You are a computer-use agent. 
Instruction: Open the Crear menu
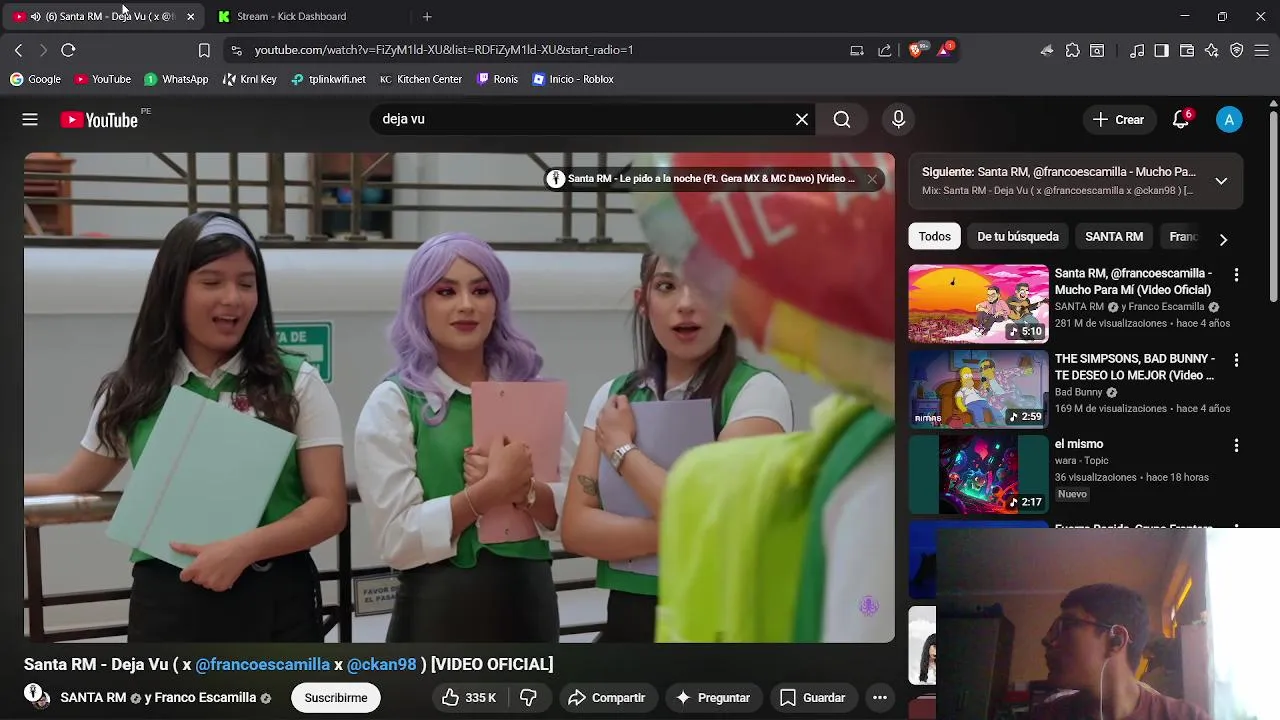pos(1118,119)
